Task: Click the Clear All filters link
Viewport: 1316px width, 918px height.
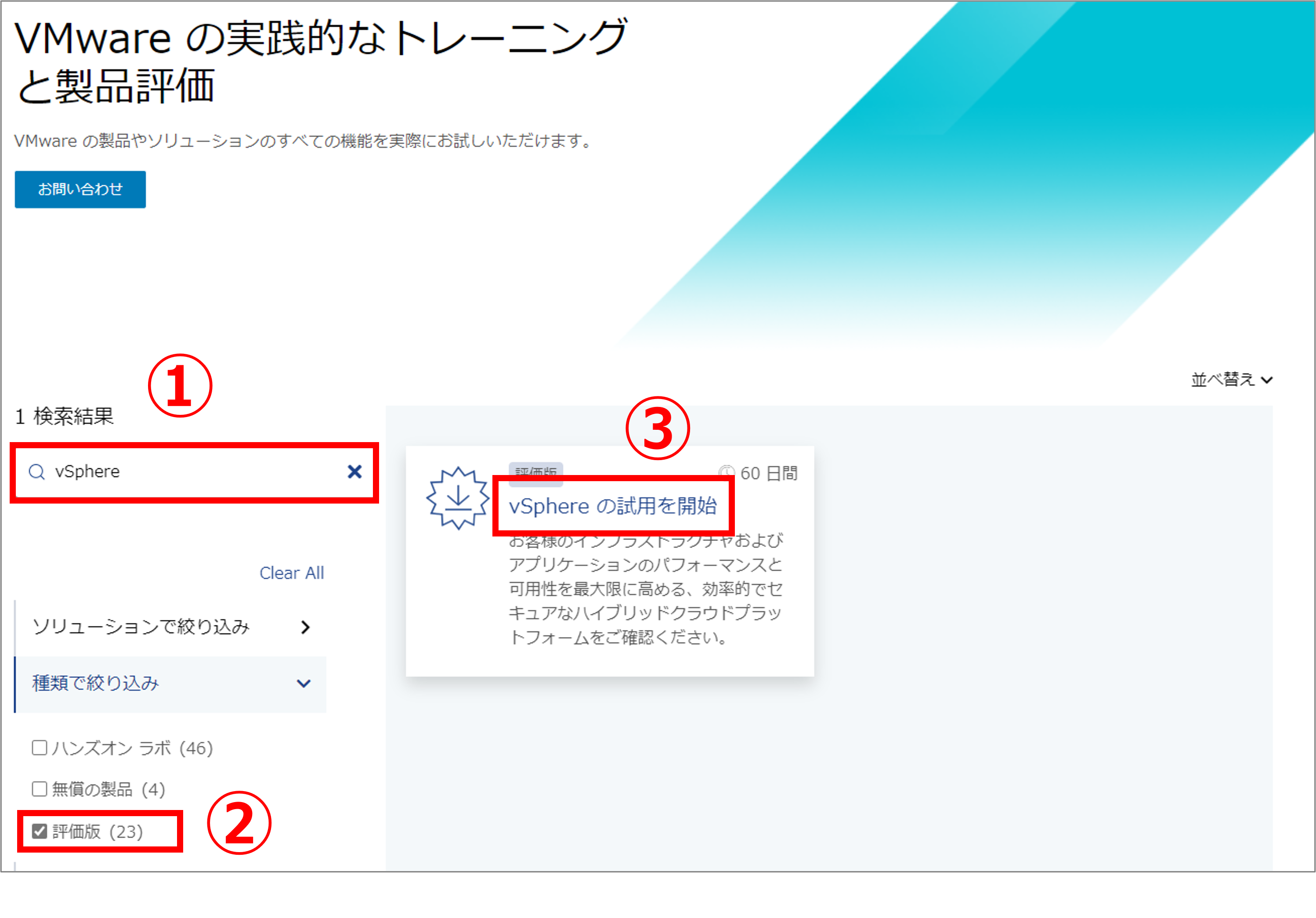Action: [292, 573]
